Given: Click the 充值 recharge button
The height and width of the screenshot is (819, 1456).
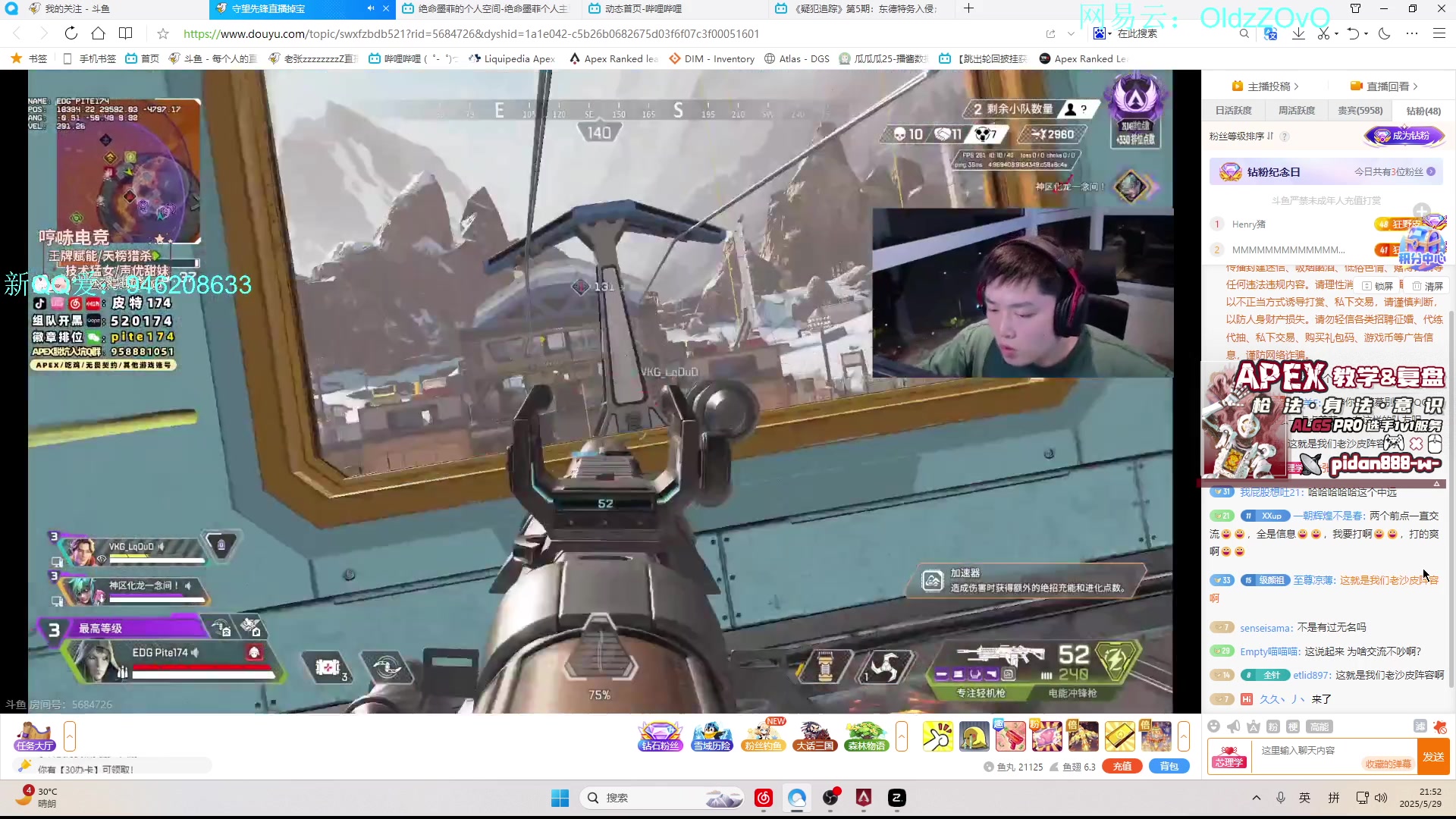Looking at the screenshot, I should (1122, 767).
